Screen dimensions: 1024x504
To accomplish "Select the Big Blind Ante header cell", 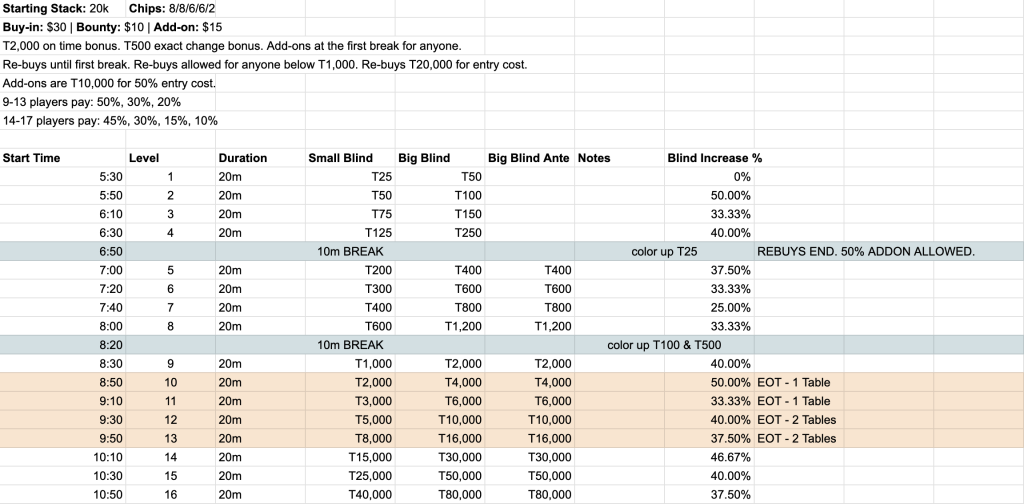I will coord(528,158).
